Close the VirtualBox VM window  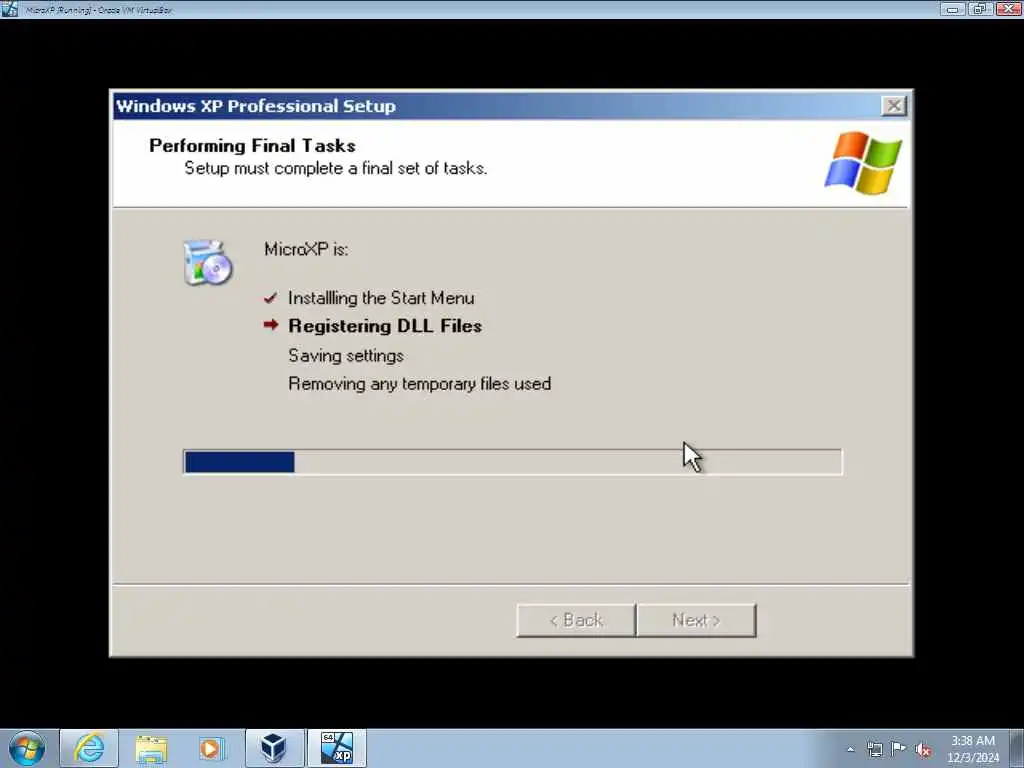pyautogui.click(x=1008, y=9)
